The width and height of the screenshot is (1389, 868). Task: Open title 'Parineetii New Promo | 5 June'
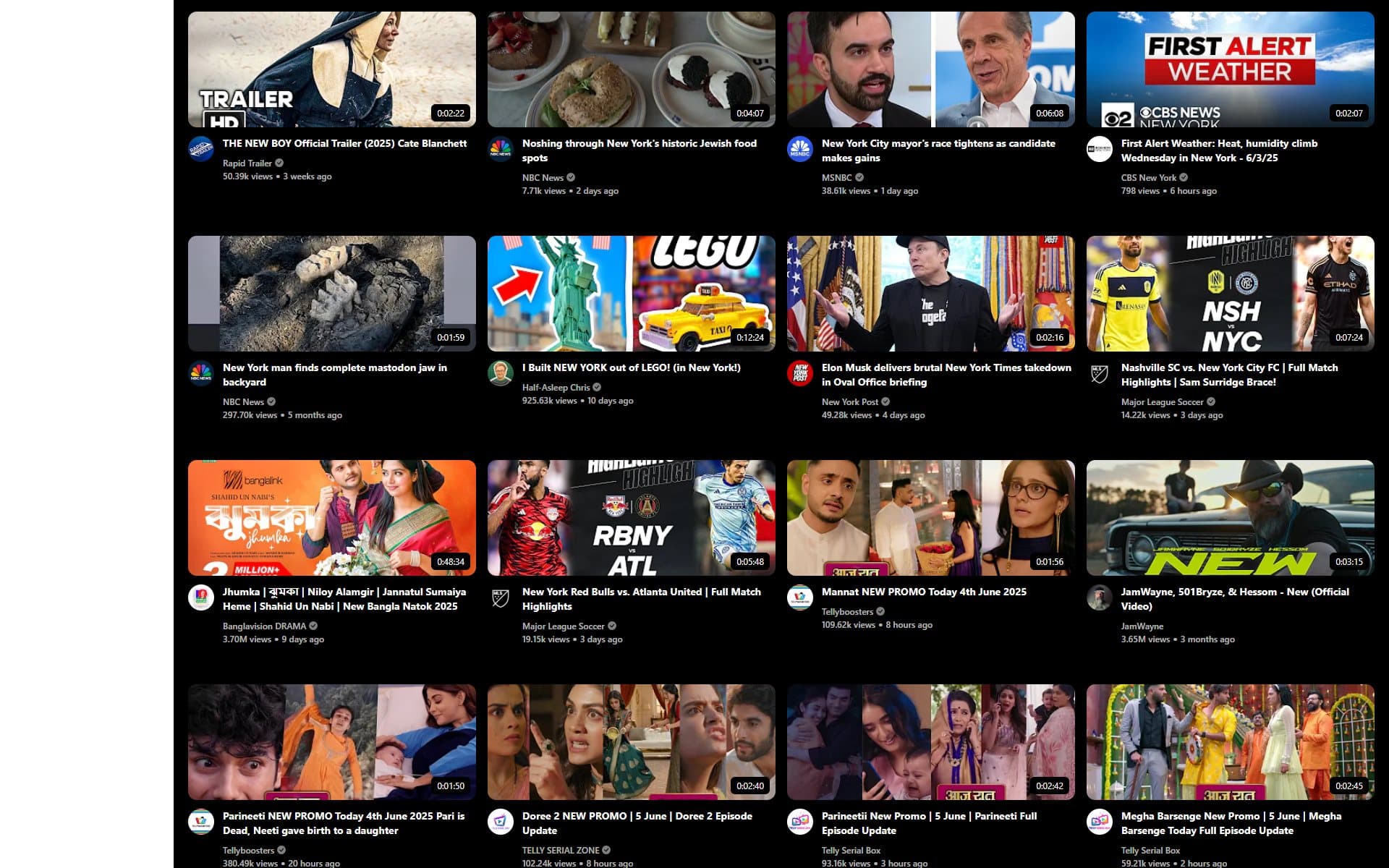point(929,823)
